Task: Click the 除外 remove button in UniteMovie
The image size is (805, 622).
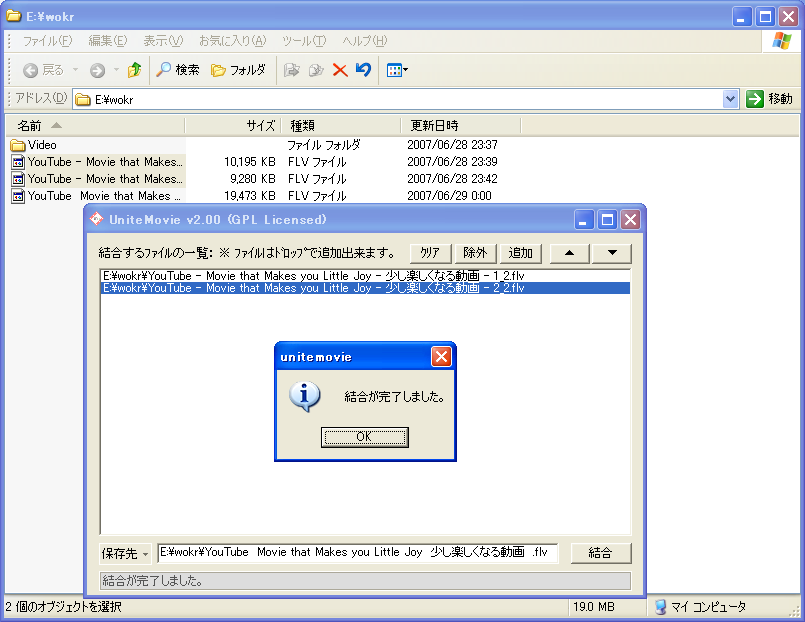Action: 475,253
